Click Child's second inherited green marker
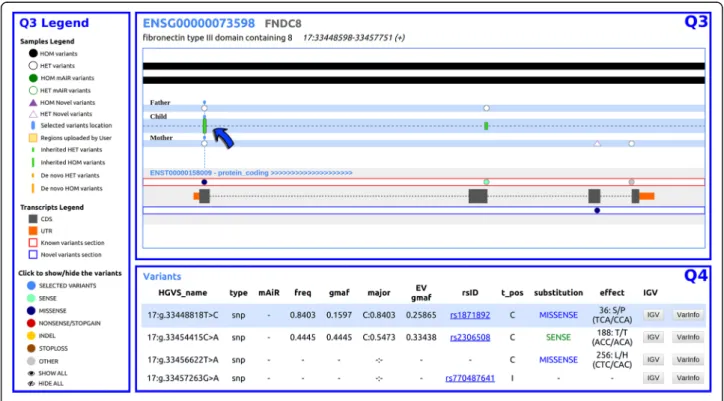The width and height of the screenshot is (724, 401). coord(486,126)
